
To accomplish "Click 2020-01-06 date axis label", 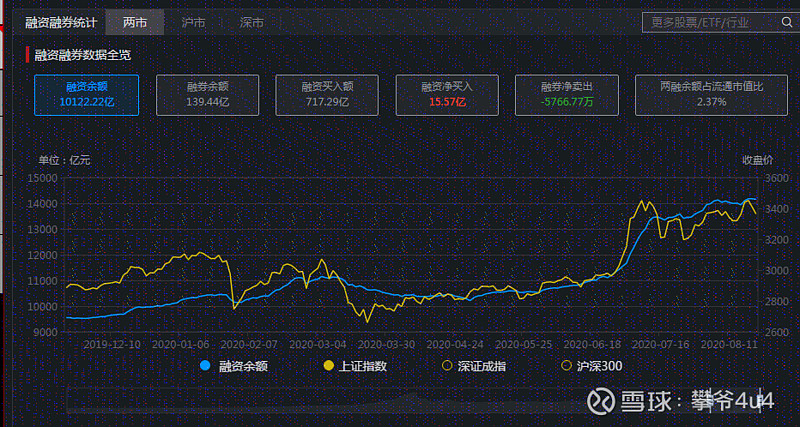I will pos(181,344).
